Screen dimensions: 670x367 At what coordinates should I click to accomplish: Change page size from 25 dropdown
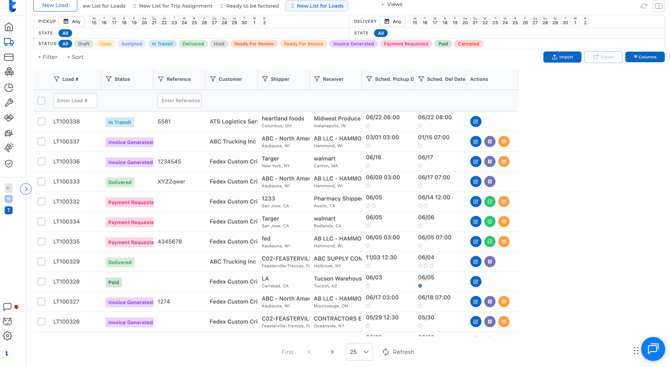tap(359, 352)
